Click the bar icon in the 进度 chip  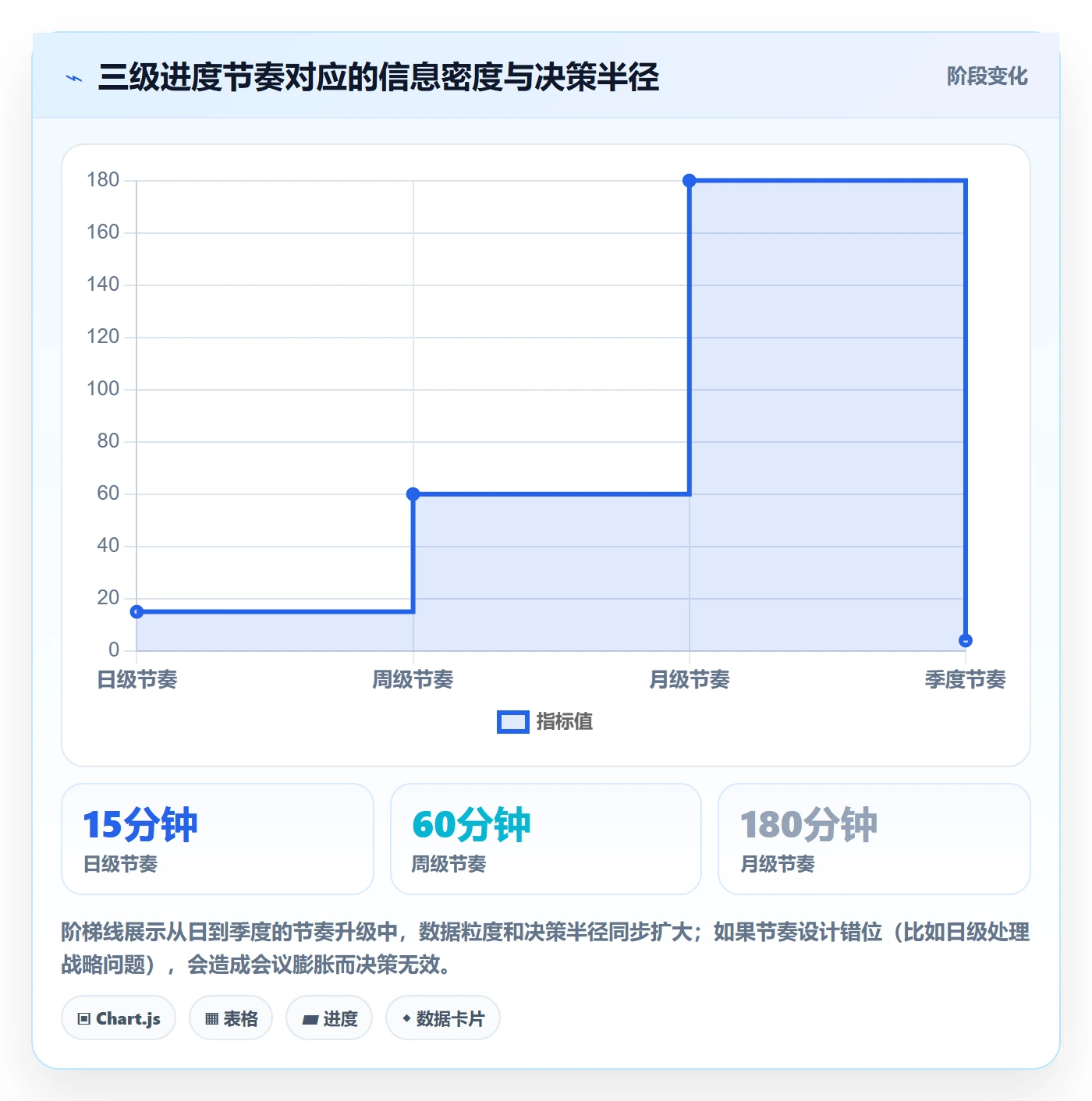pos(310,1019)
